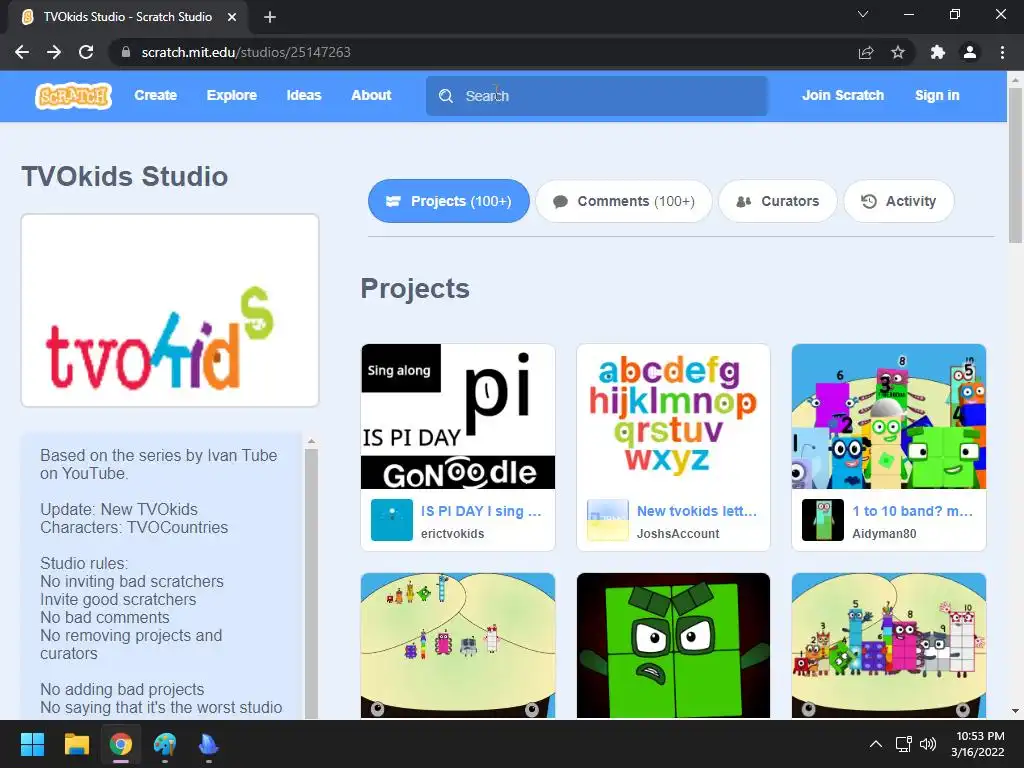
Task: Open File Explorer from taskbar
Action: click(76, 744)
